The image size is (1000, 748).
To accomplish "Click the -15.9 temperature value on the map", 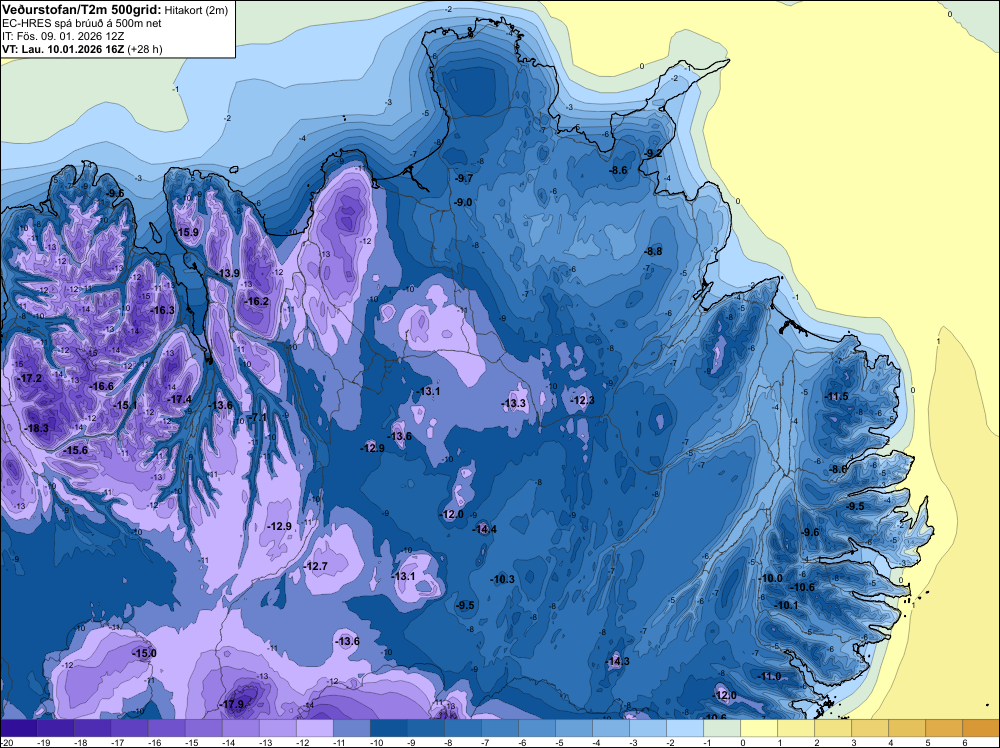I will (x=187, y=232).
